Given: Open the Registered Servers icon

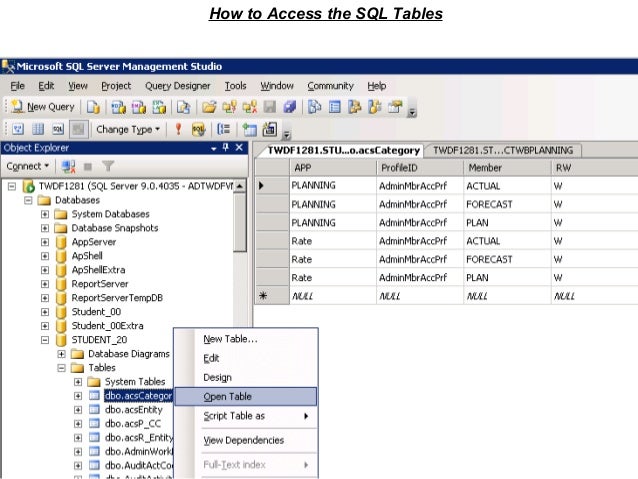Looking at the screenshot, I should point(315,107).
